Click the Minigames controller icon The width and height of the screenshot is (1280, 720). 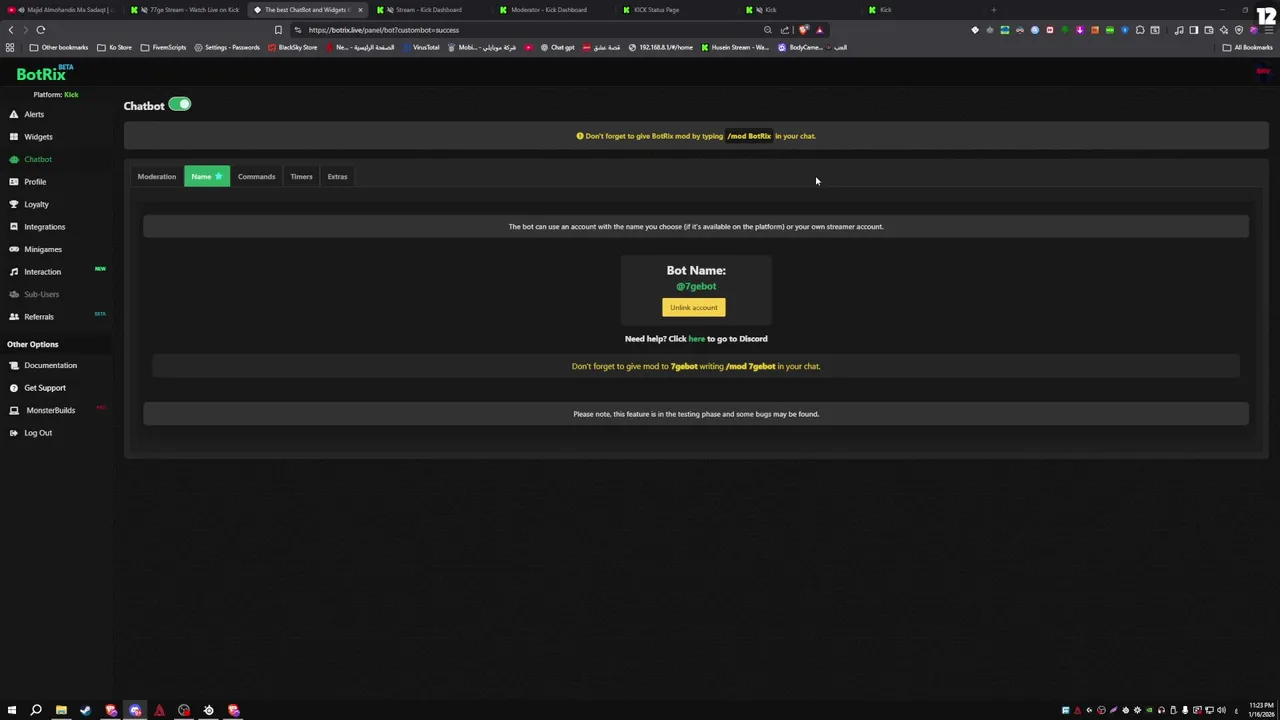coord(13,249)
